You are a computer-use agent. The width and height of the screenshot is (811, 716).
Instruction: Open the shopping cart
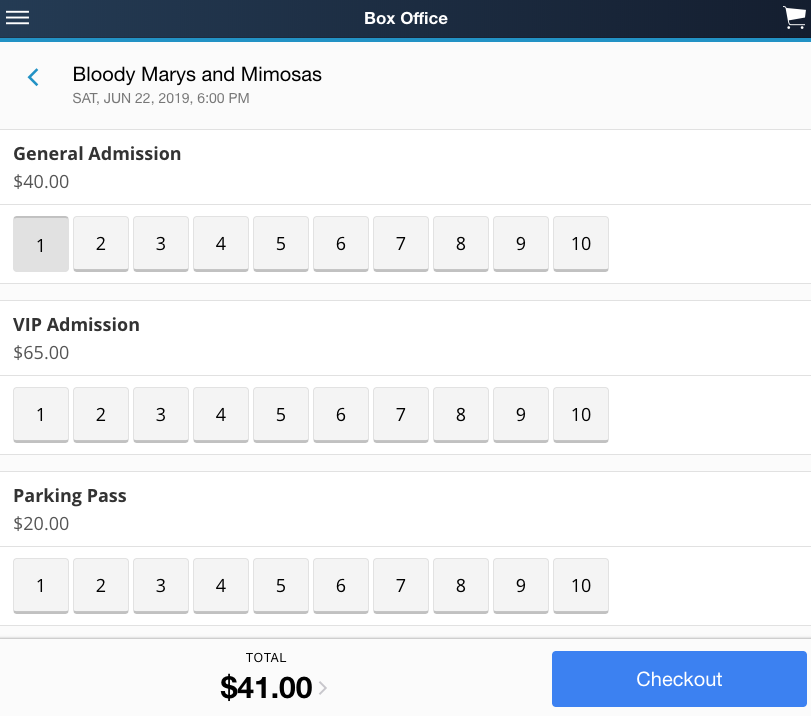pos(793,18)
